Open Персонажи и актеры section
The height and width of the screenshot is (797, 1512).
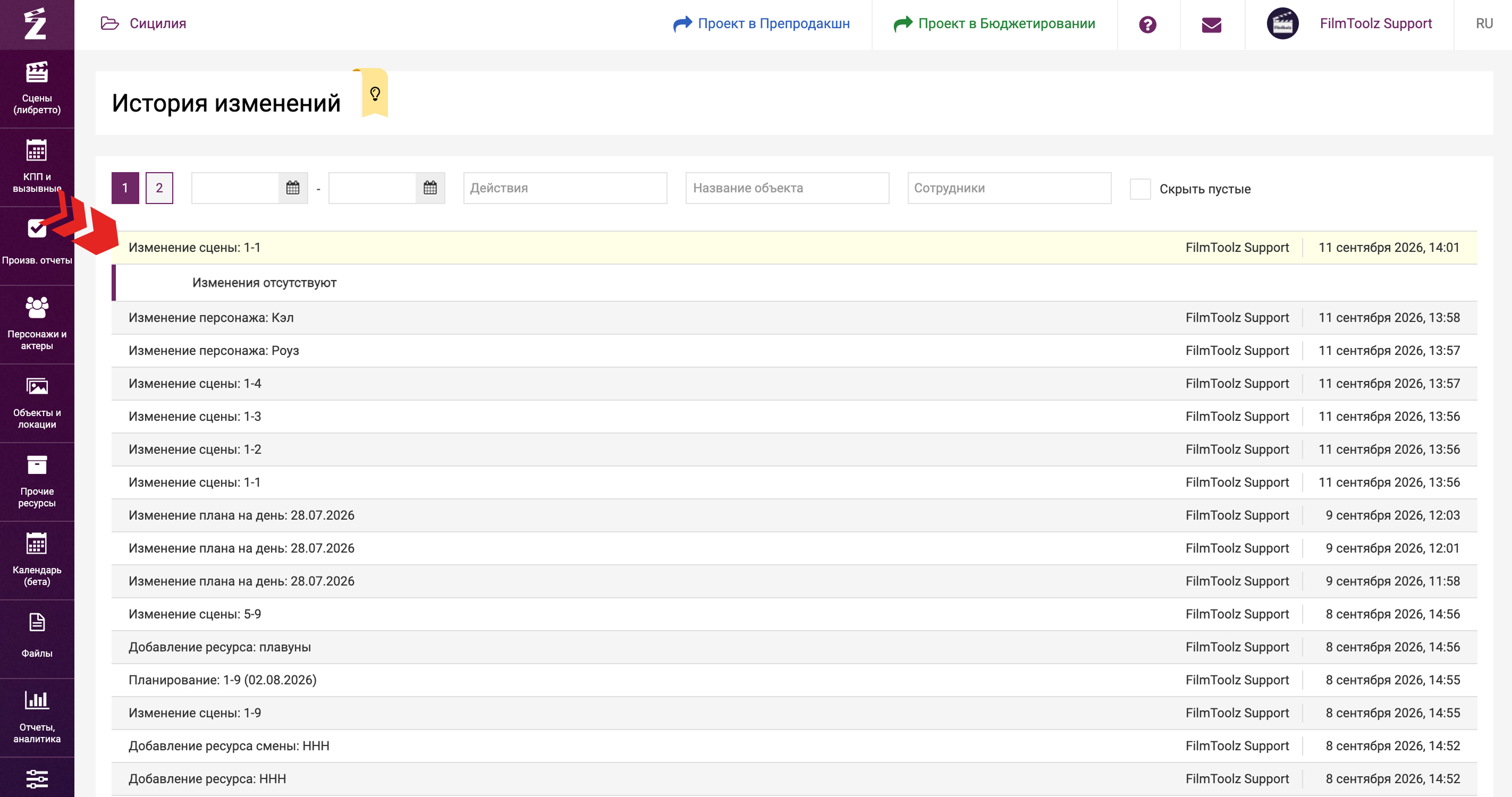(x=37, y=325)
